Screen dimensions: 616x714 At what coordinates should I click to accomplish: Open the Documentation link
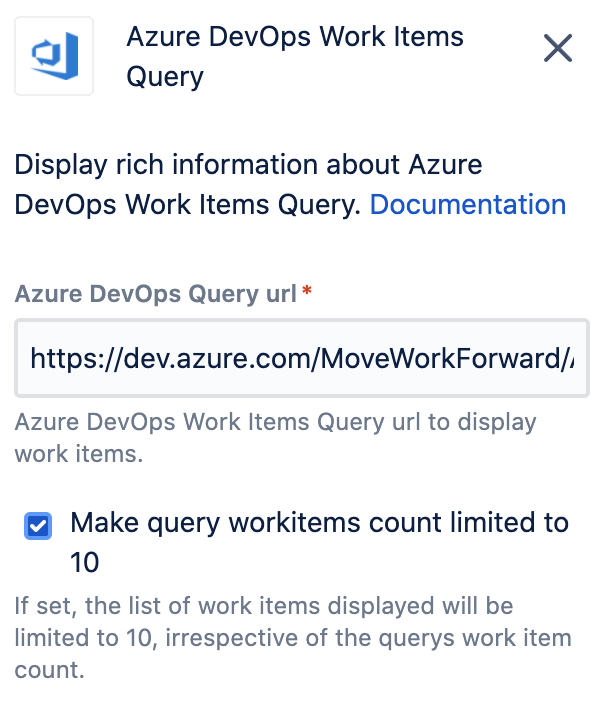[x=467, y=205]
